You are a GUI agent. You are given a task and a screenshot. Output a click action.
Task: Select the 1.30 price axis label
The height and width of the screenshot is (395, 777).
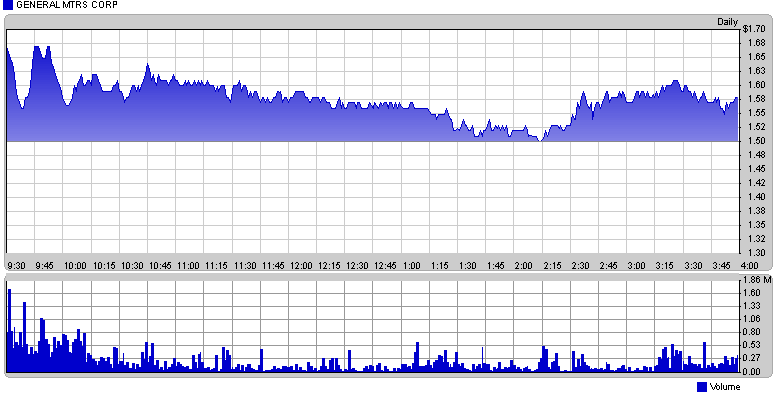point(756,253)
